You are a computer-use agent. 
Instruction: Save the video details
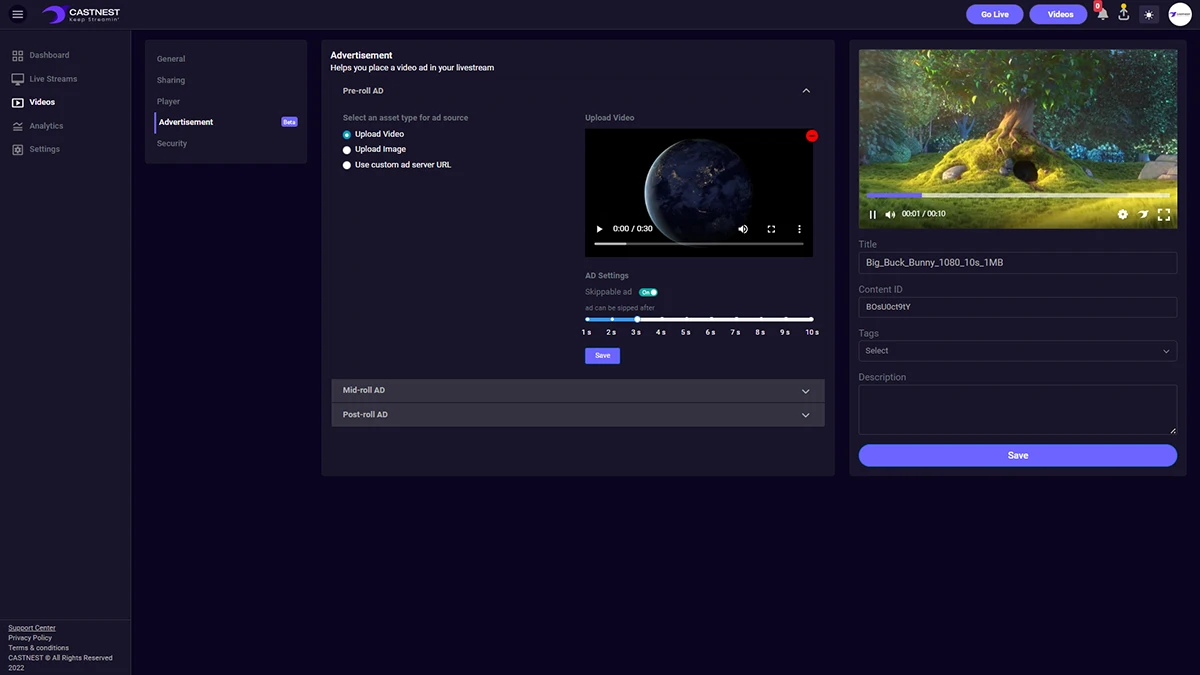point(1018,455)
